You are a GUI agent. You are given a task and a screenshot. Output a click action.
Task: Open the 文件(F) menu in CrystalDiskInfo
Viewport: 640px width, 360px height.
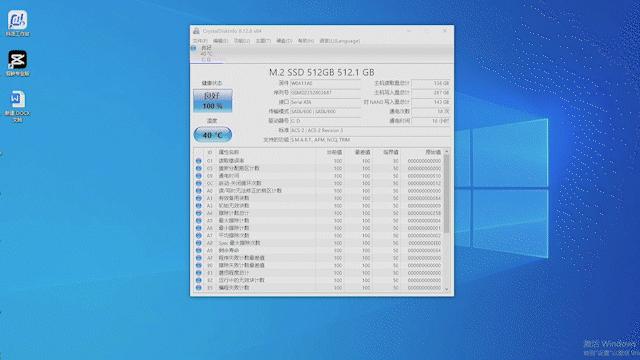click(x=200, y=41)
